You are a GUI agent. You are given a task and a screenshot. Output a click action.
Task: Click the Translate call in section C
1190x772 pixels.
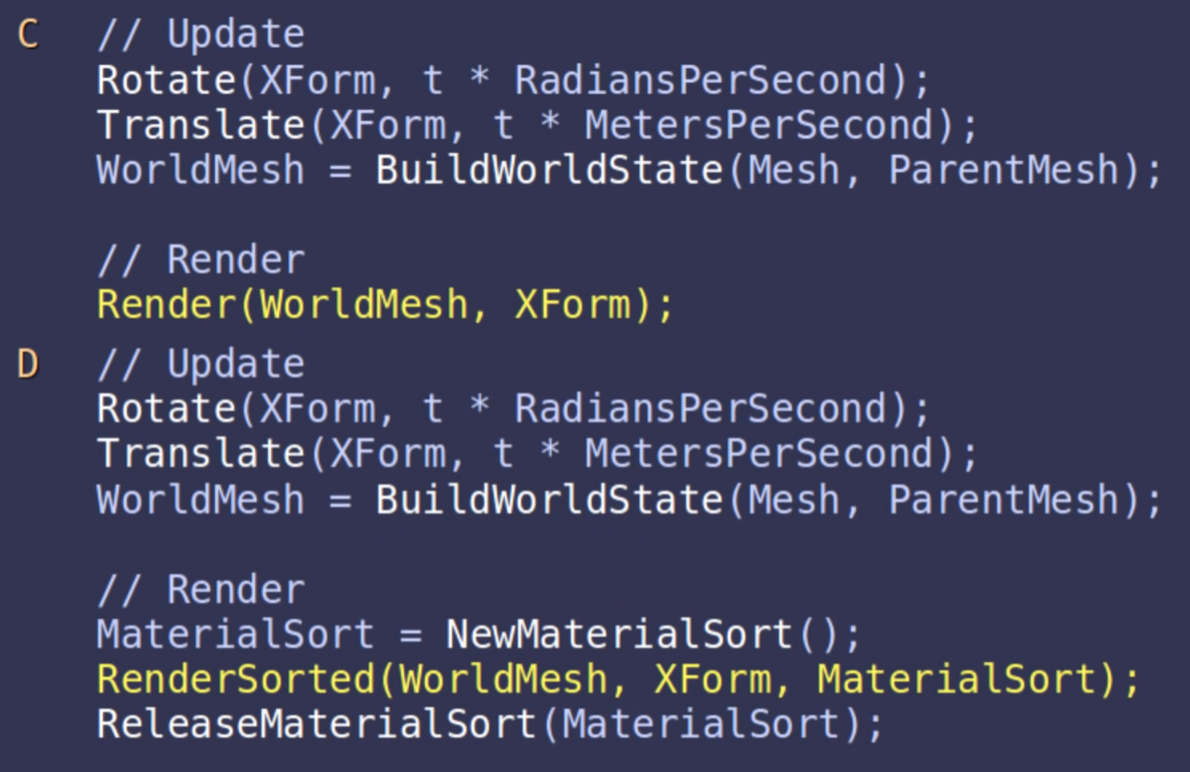[x=200, y=125]
